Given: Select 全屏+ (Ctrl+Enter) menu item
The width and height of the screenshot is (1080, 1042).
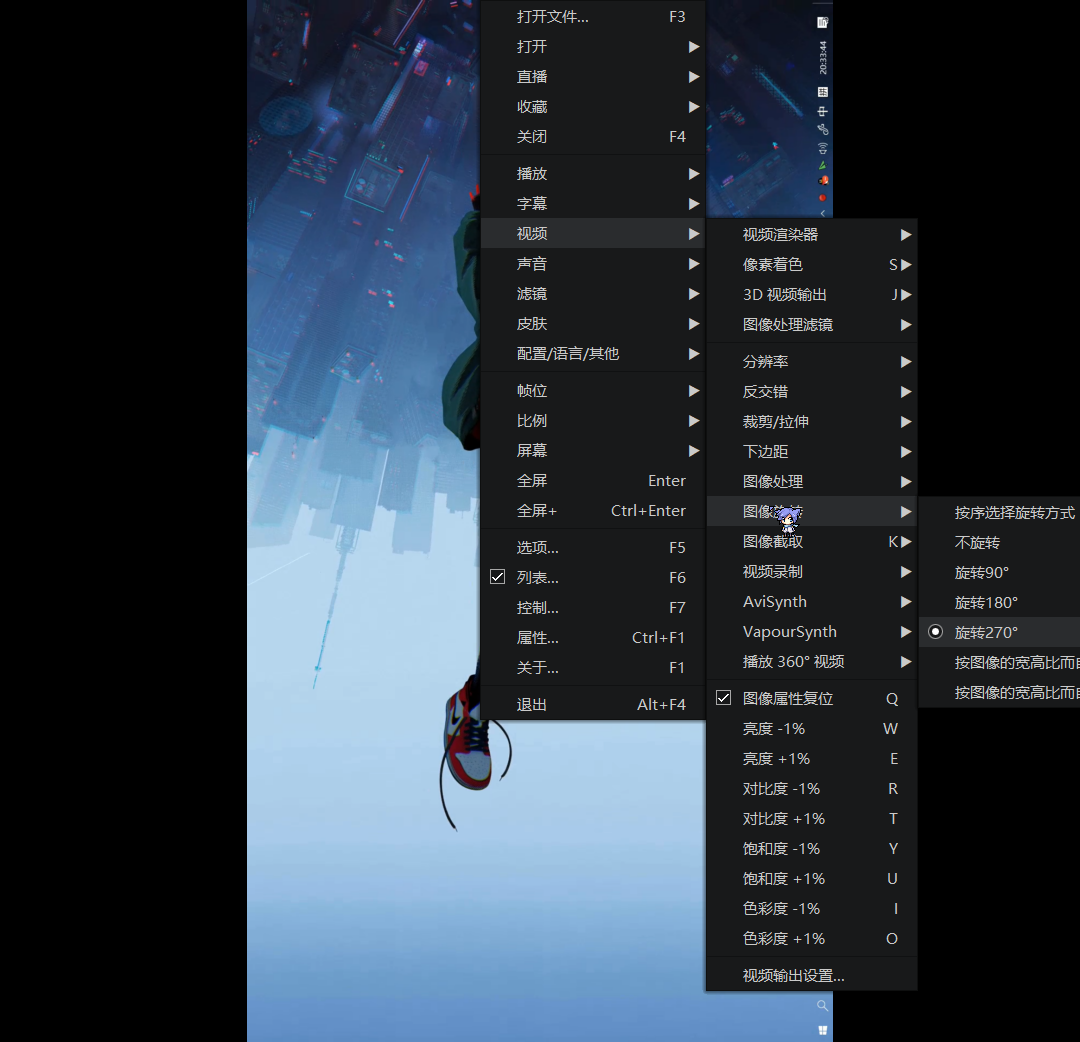Looking at the screenshot, I should (x=592, y=511).
